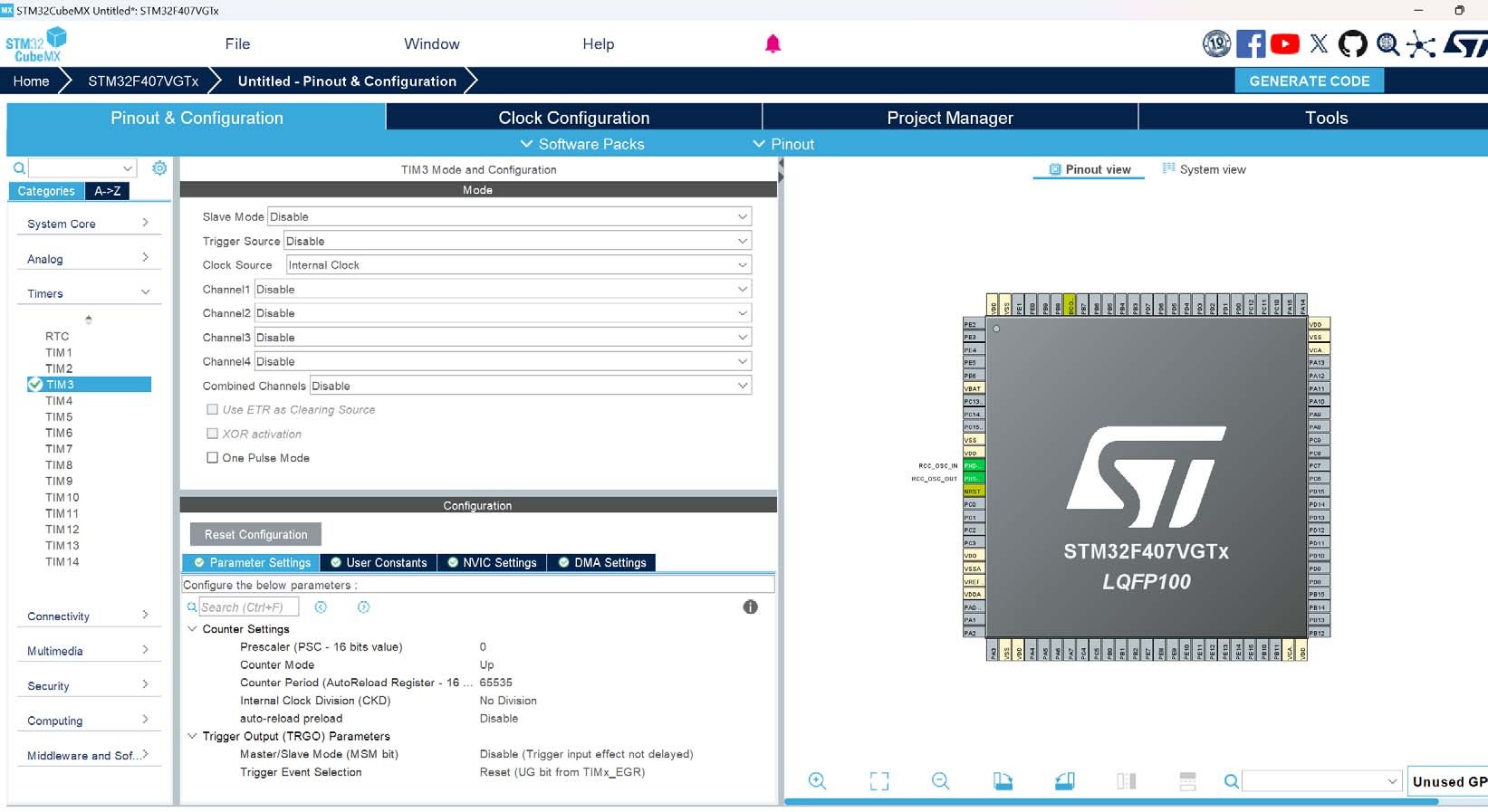Collapse the Counter Settings group

[192, 628]
